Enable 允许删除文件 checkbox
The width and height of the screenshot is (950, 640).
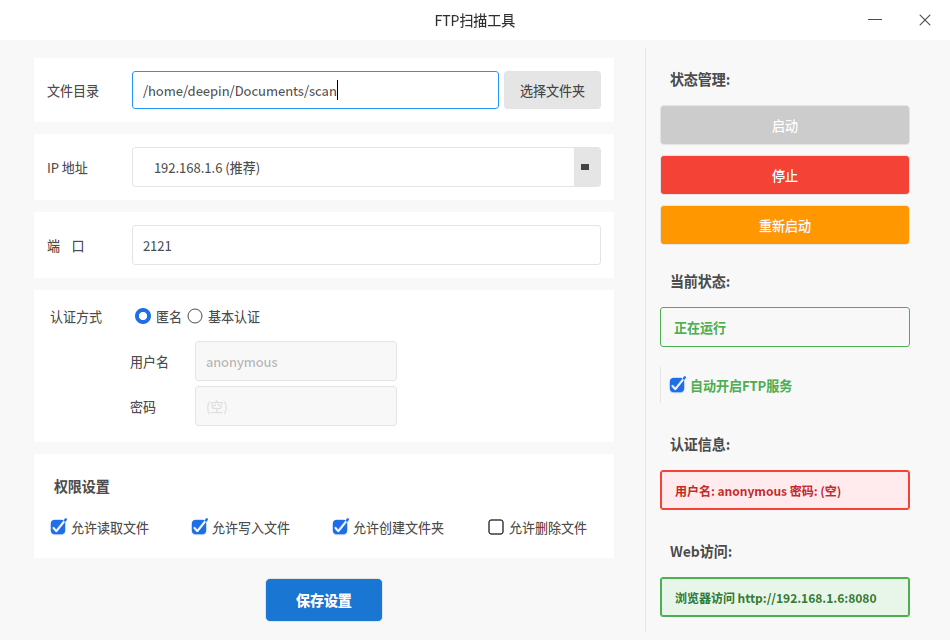[x=496, y=527]
